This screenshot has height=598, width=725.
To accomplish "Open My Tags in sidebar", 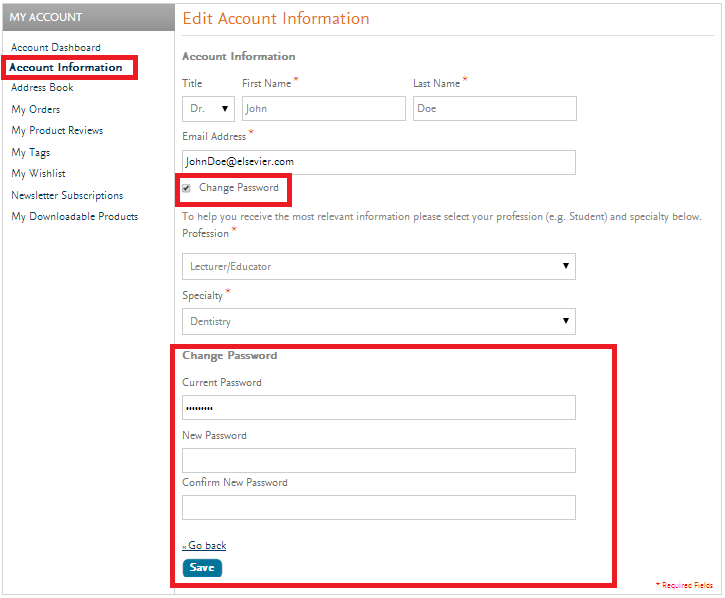I will [x=31, y=152].
